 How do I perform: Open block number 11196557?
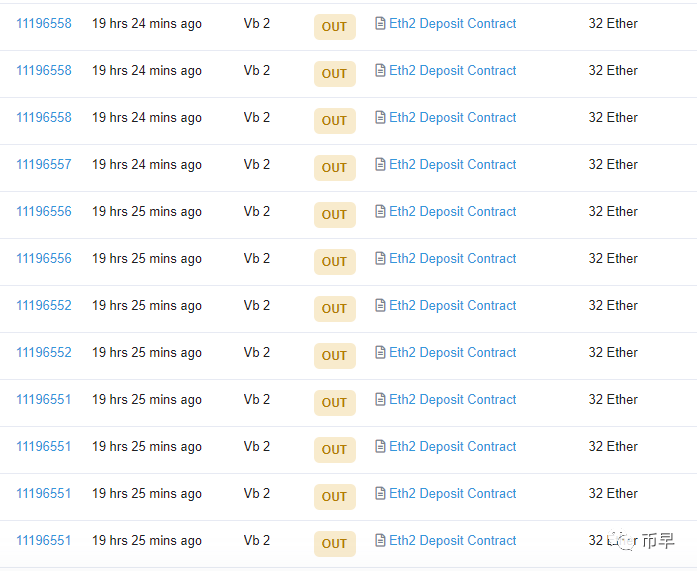(44, 165)
